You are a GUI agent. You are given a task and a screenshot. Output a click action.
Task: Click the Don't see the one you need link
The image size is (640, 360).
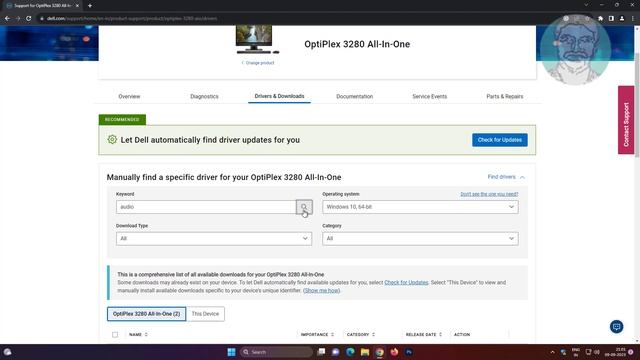(x=489, y=194)
